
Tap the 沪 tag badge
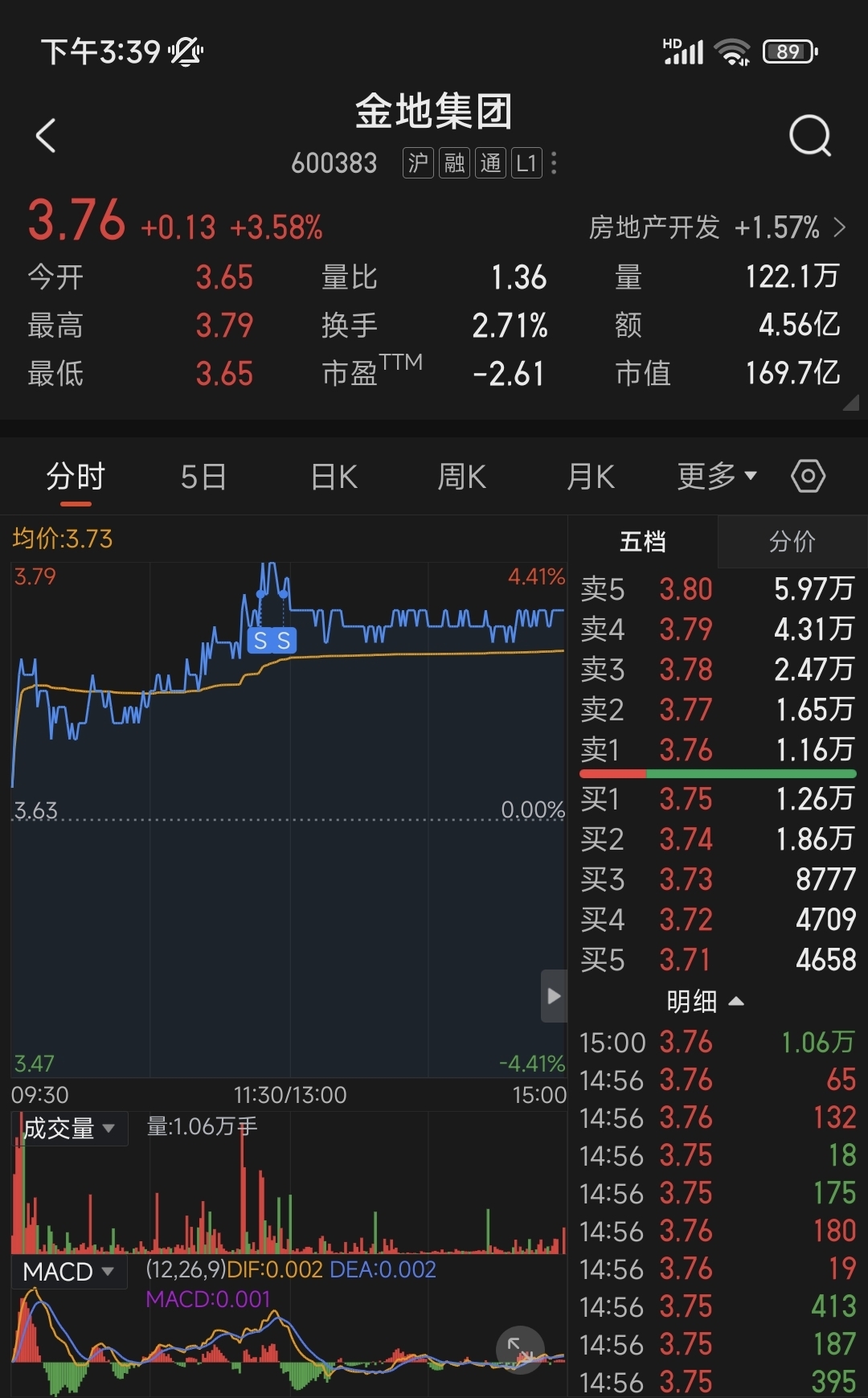click(x=418, y=163)
